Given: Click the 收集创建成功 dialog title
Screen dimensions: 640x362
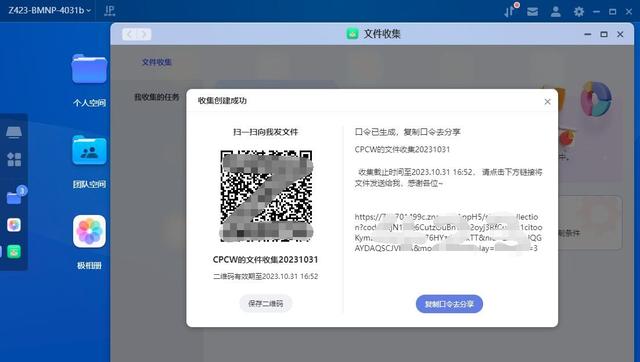Looking at the screenshot, I should tap(222, 100).
